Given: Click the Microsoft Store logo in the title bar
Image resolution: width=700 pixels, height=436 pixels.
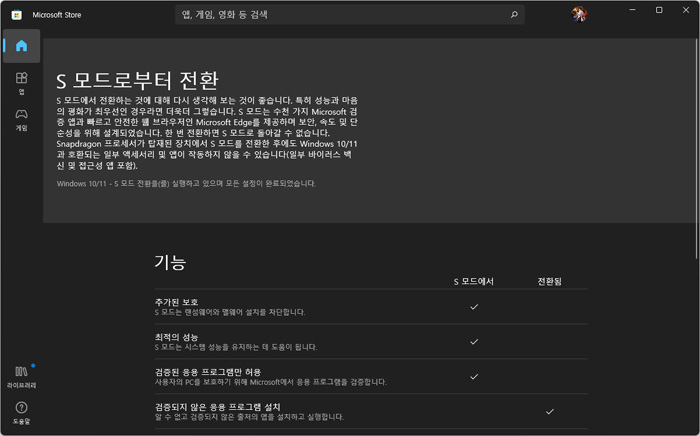Looking at the screenshot, I should pyautogui.click(x=17, y=15).
